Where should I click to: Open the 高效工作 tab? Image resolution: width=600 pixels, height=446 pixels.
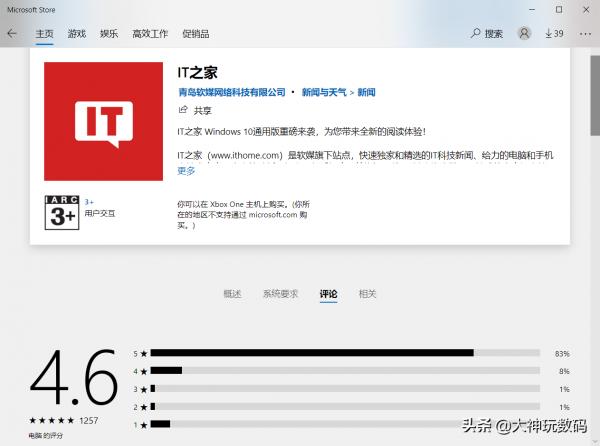(x=150, y=34)
